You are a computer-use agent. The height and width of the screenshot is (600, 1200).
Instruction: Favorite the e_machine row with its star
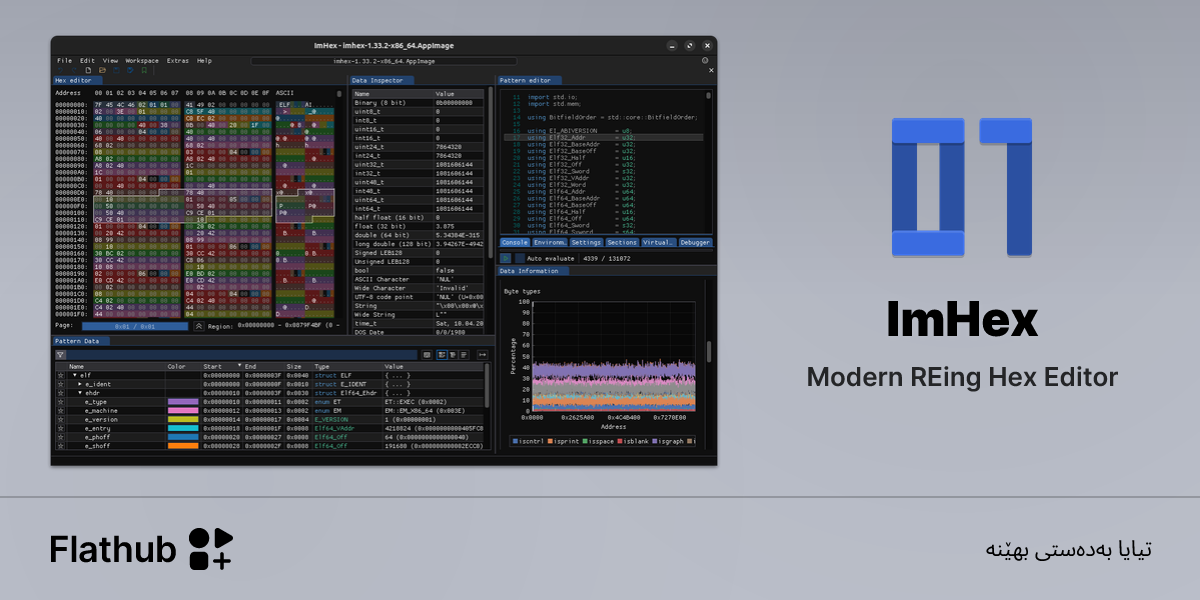coord(61,410)
